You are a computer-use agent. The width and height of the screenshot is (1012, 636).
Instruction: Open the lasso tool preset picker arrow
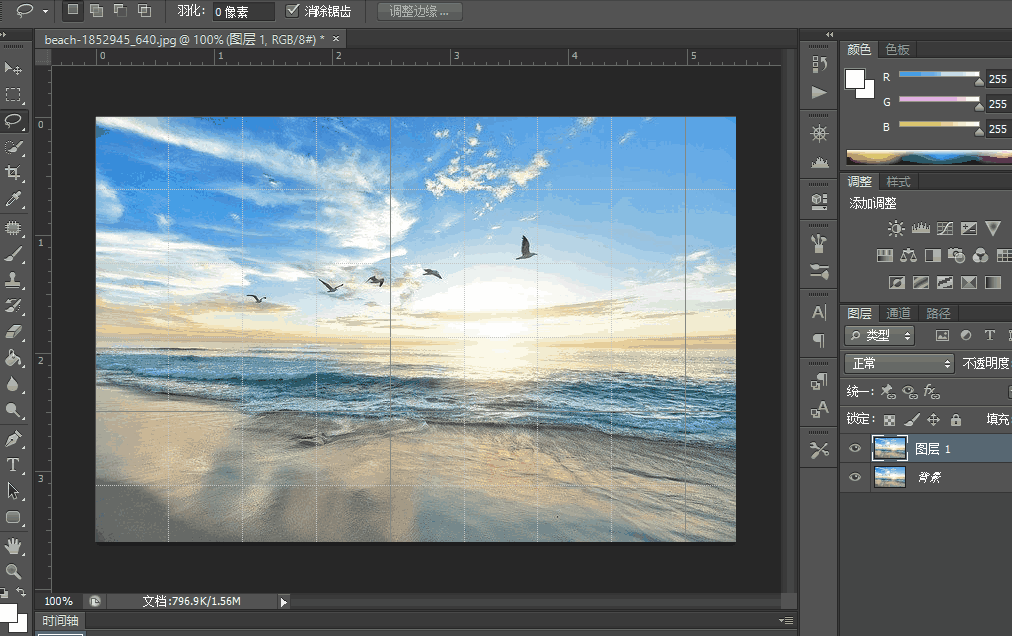45,11
